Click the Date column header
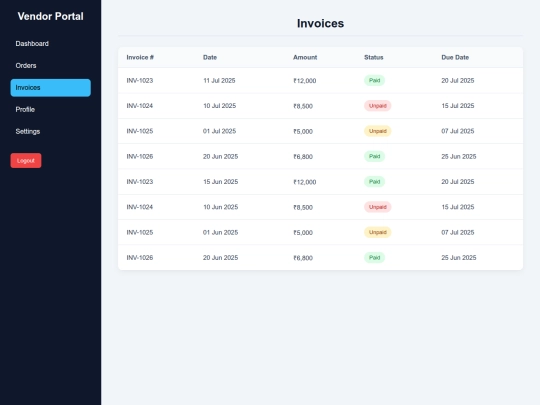The width and height of the screenshot is (540, 405). (210, 58)
